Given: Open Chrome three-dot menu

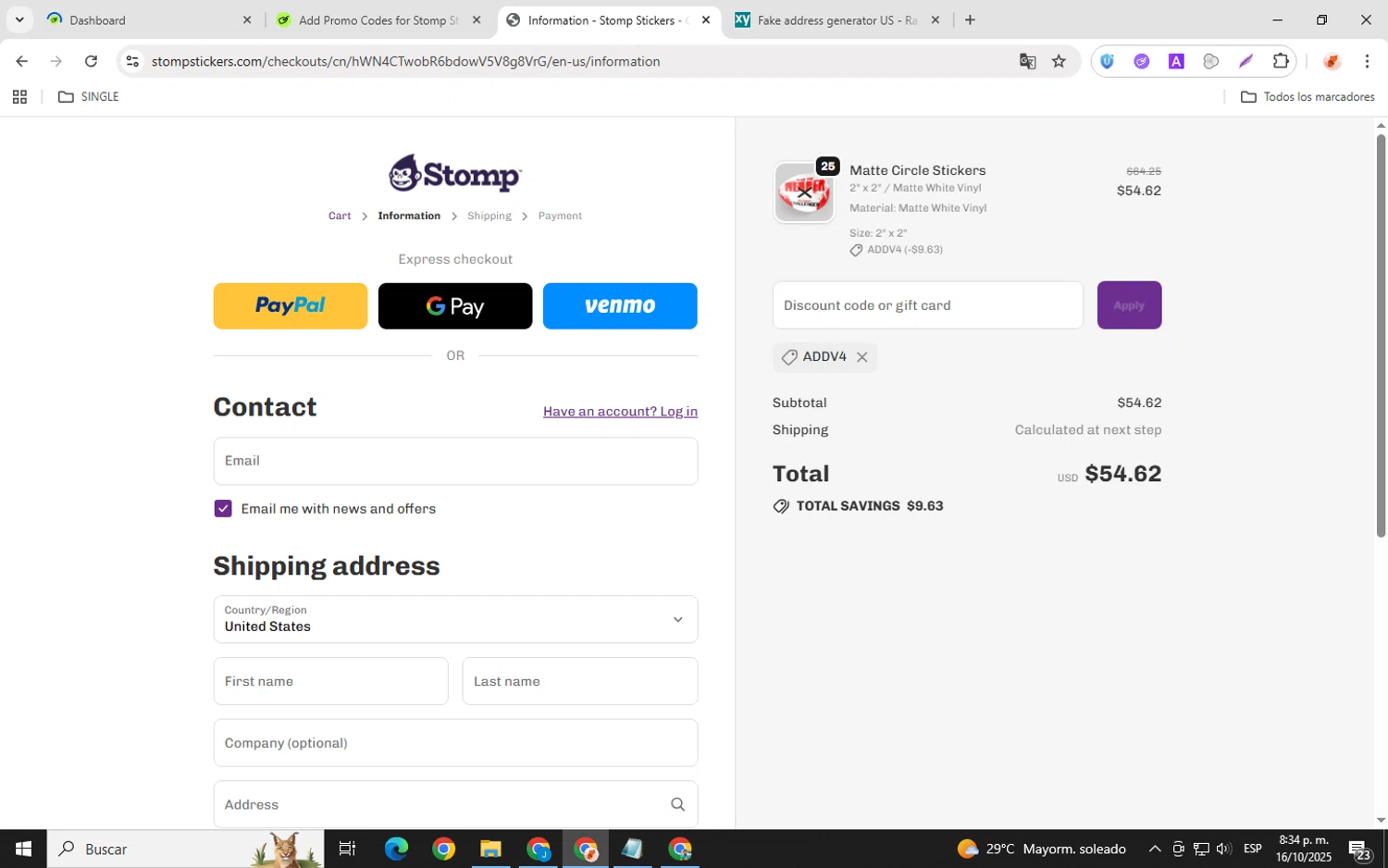Looking at the screenshot, I should pos(1367,61).
